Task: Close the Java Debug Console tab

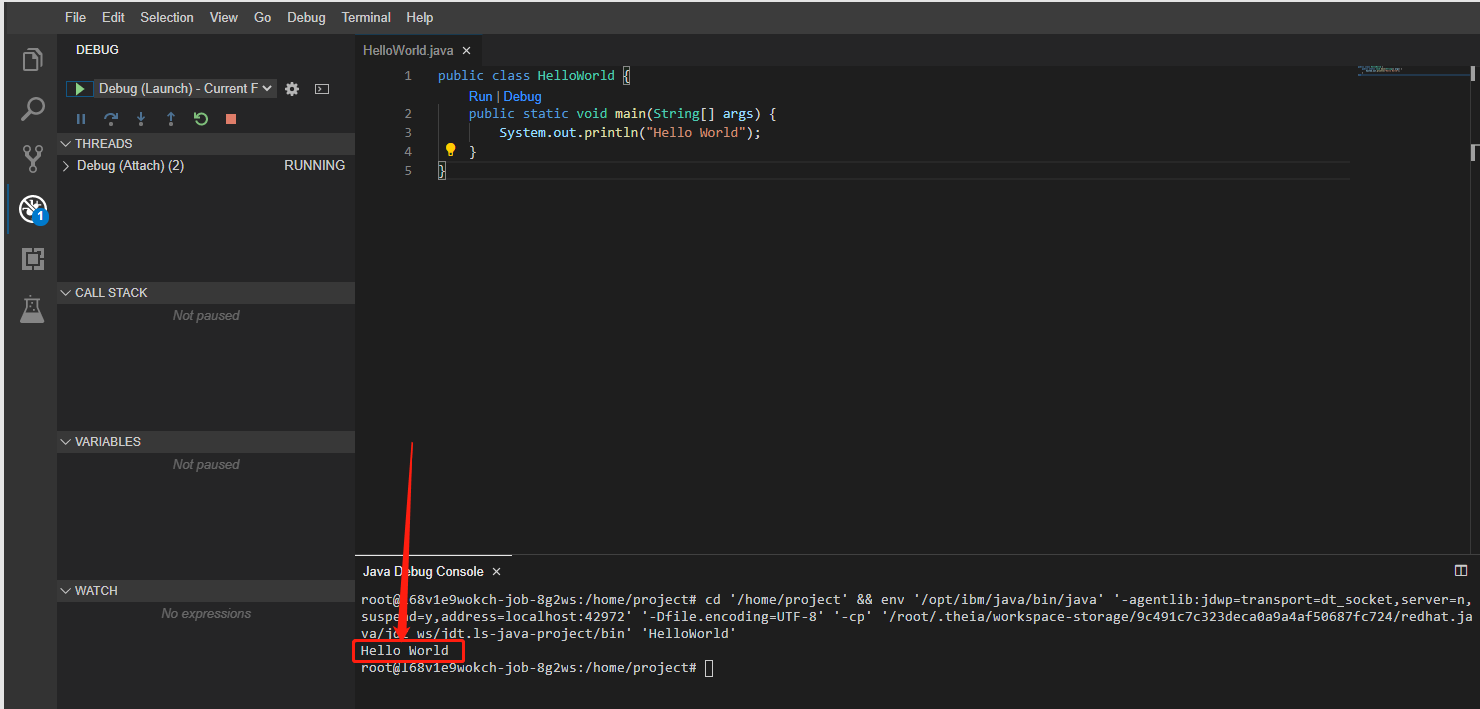Action: pyautogui.click(x=496, y=572)
